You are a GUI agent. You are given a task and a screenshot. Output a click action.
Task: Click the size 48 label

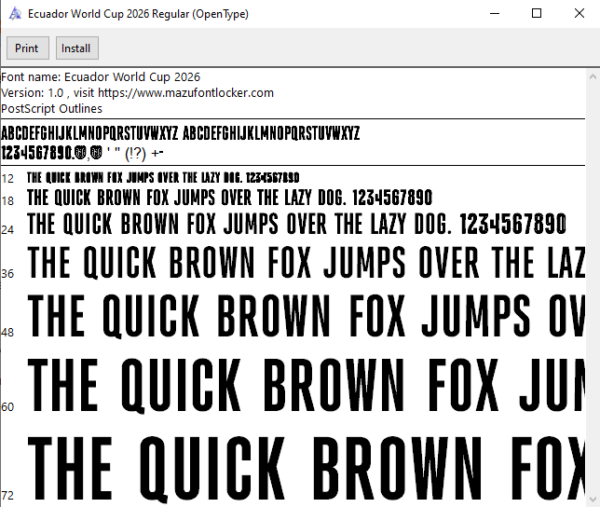pos(7,332)
